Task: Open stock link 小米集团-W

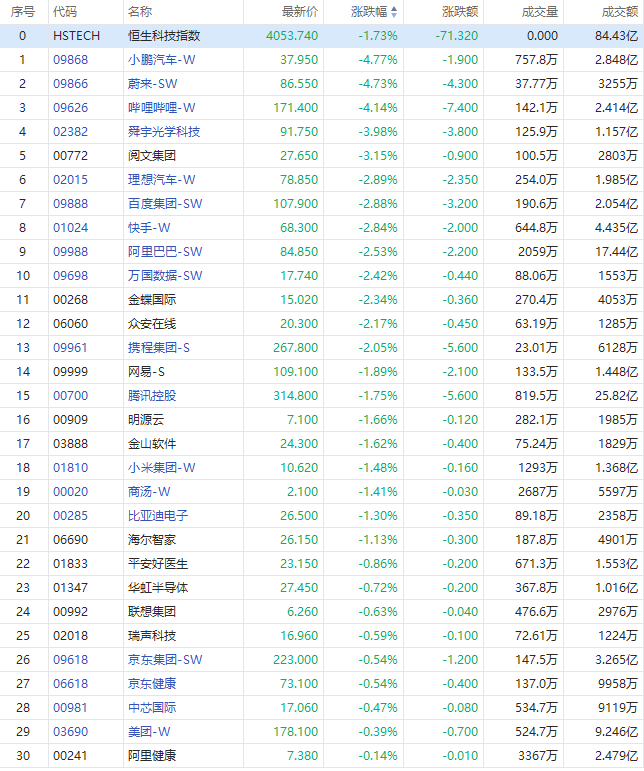Action: 162,468
